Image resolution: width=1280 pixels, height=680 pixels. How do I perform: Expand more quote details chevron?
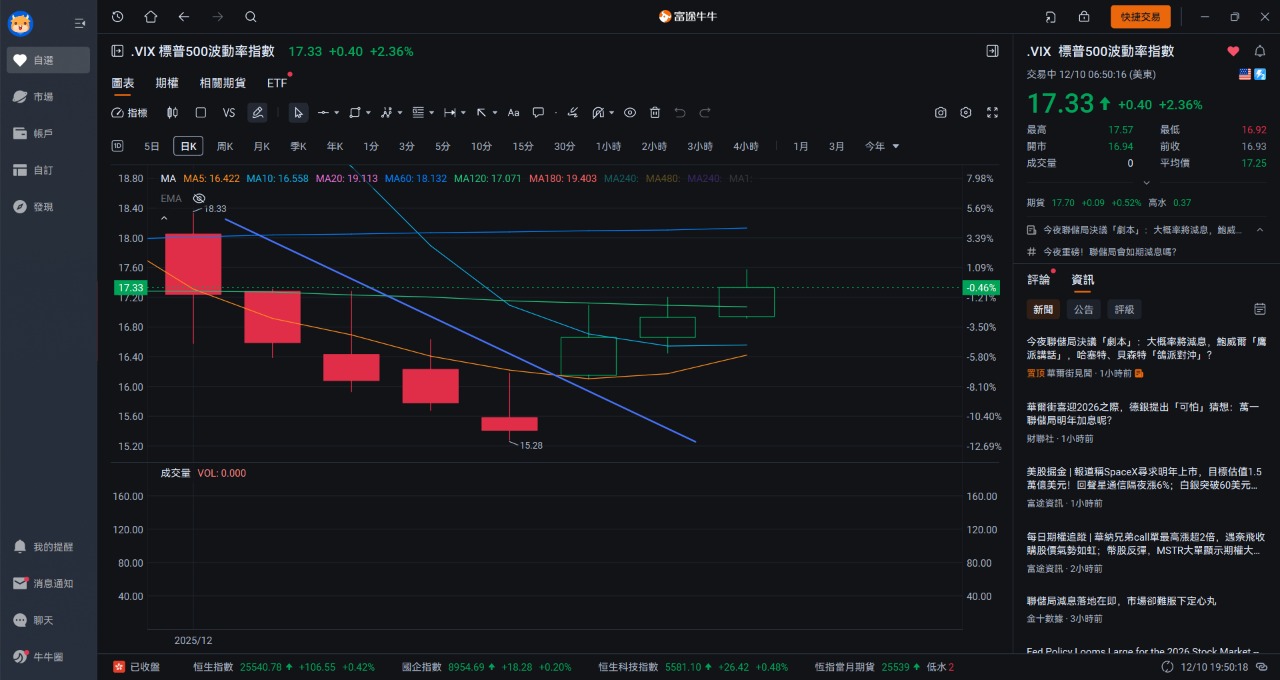tap(1146, 183)
